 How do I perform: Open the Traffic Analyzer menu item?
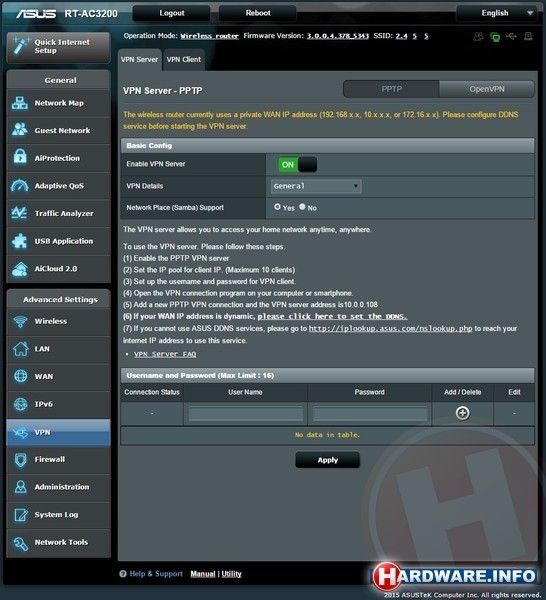59,214
